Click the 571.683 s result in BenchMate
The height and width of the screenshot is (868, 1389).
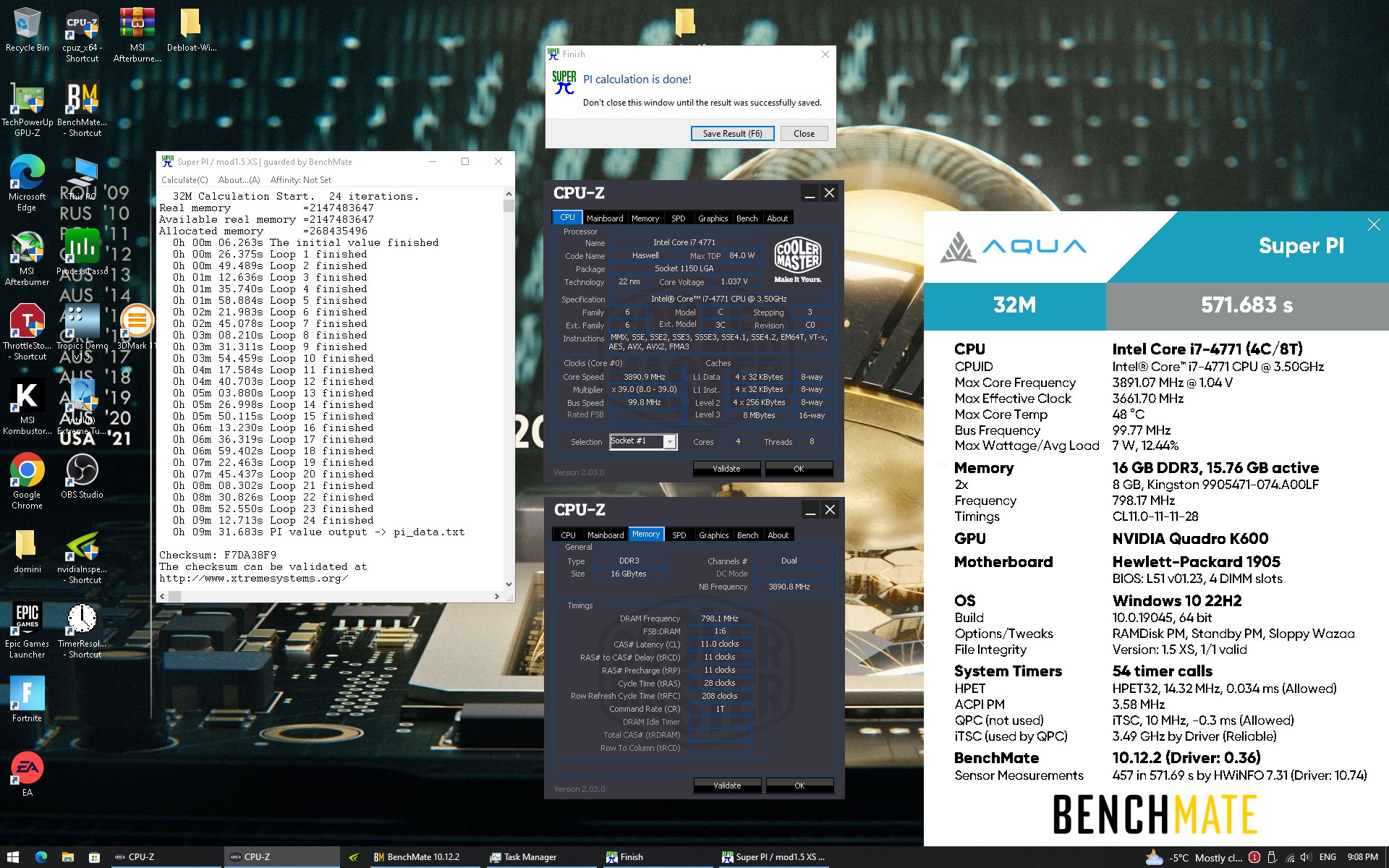click(x=1246, y=305)
